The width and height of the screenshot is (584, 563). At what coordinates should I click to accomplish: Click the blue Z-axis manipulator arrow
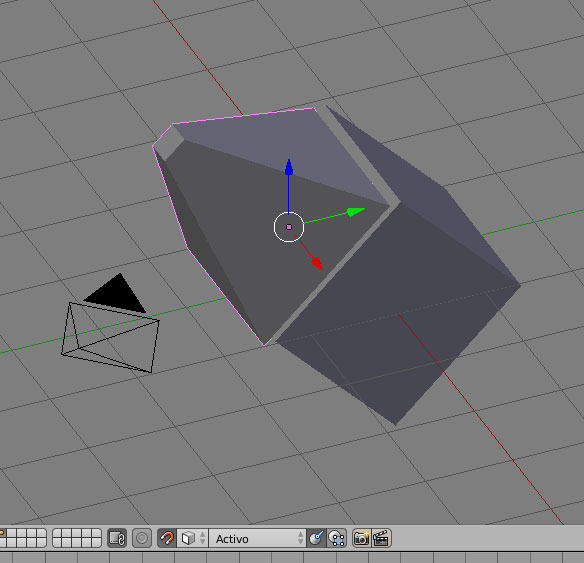click(289, 168)
